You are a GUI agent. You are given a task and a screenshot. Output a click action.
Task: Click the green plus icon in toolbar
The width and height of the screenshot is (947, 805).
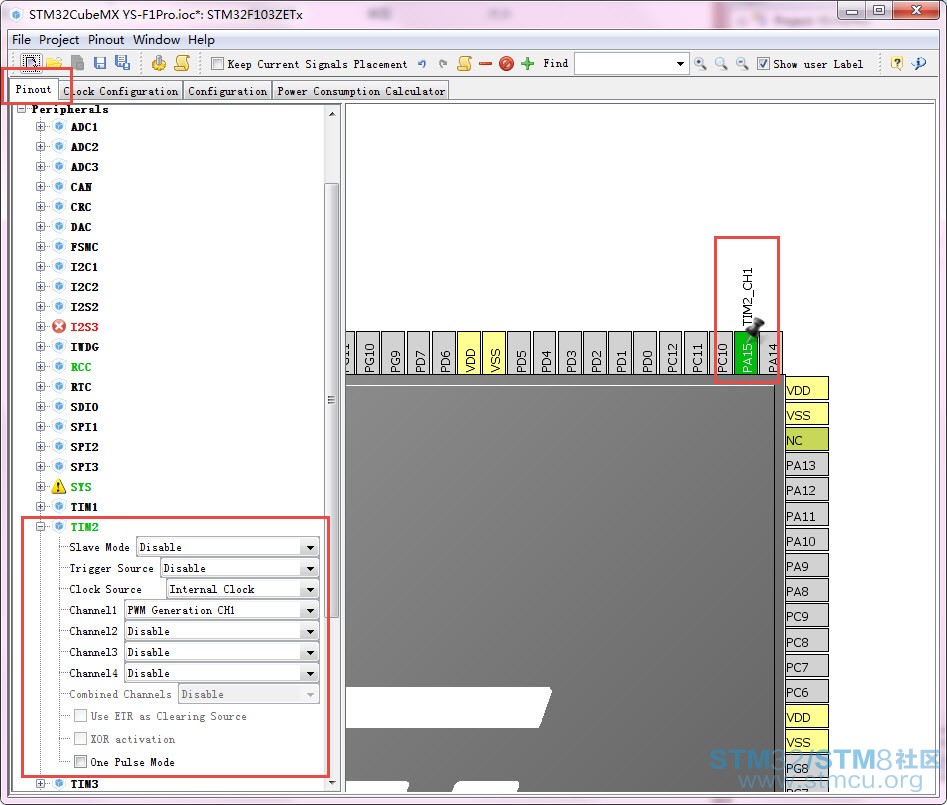[x=527, y=63]
